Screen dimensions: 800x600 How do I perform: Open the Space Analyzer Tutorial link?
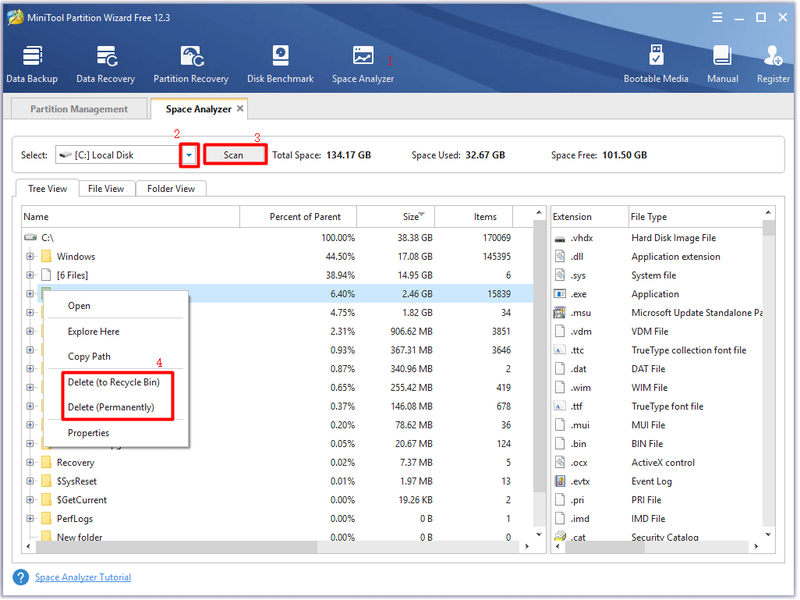click(83, 578)
